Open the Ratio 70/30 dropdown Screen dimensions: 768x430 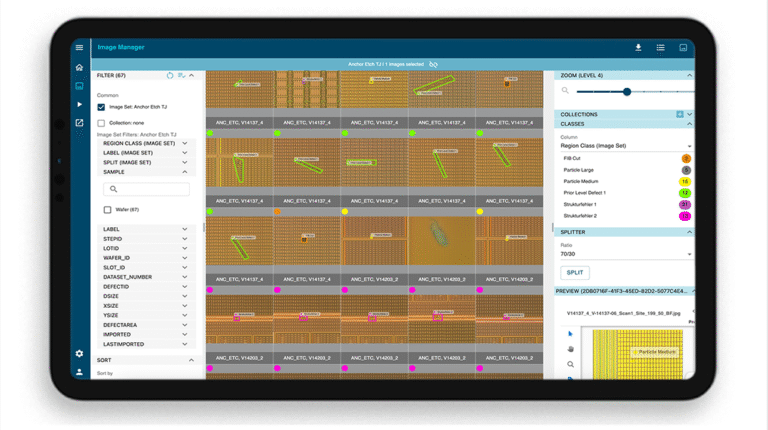tap(625, 254)
